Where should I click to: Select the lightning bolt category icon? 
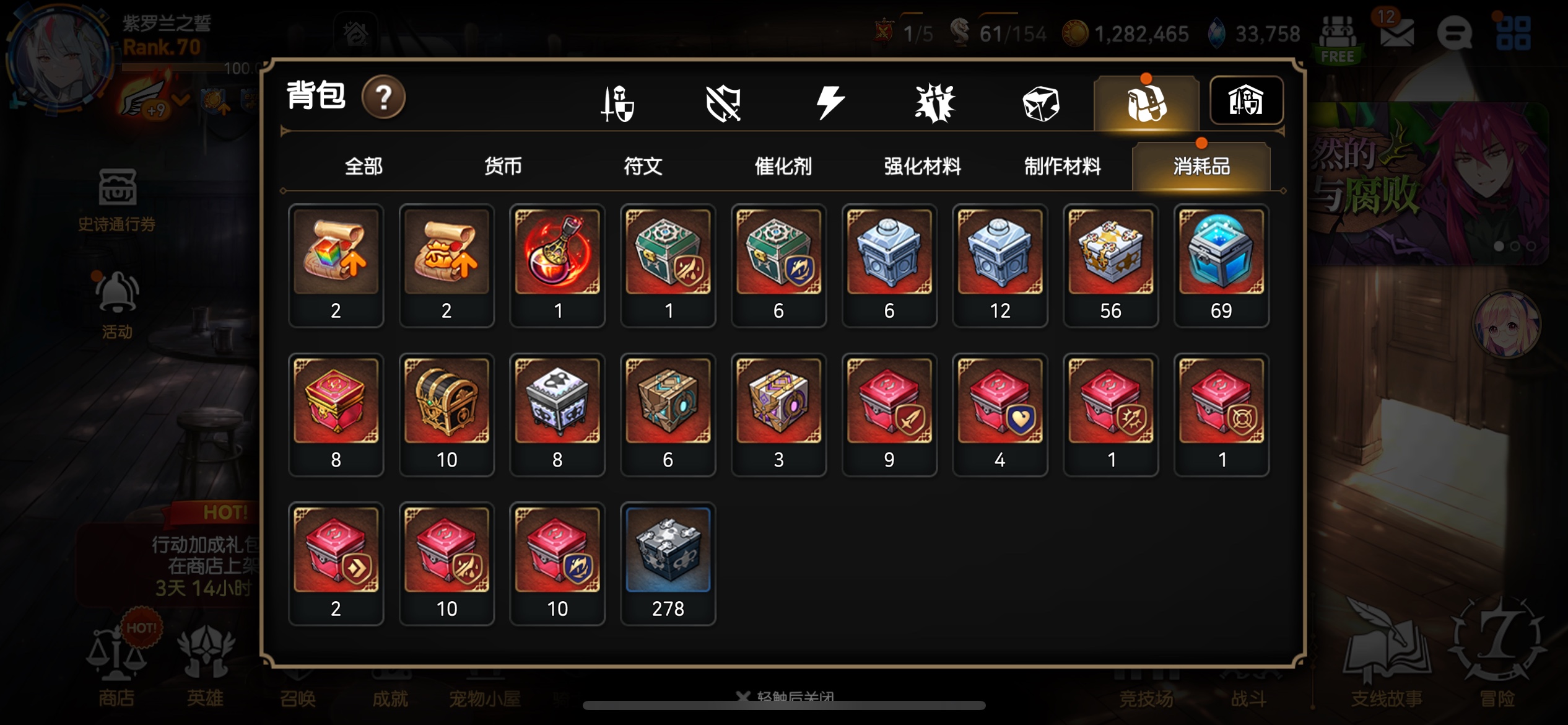pyautogui.click(x=830, y=103)
